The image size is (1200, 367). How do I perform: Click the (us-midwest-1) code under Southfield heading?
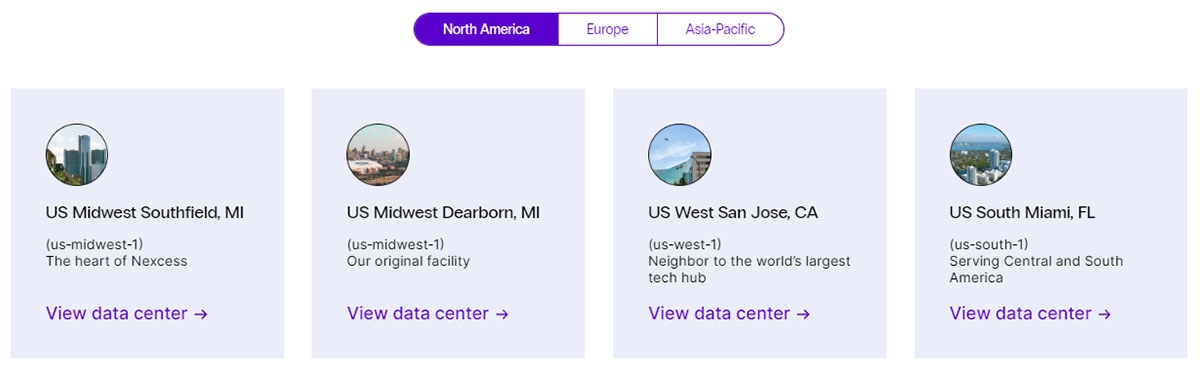pyautogui.click(x=95, y=244)
